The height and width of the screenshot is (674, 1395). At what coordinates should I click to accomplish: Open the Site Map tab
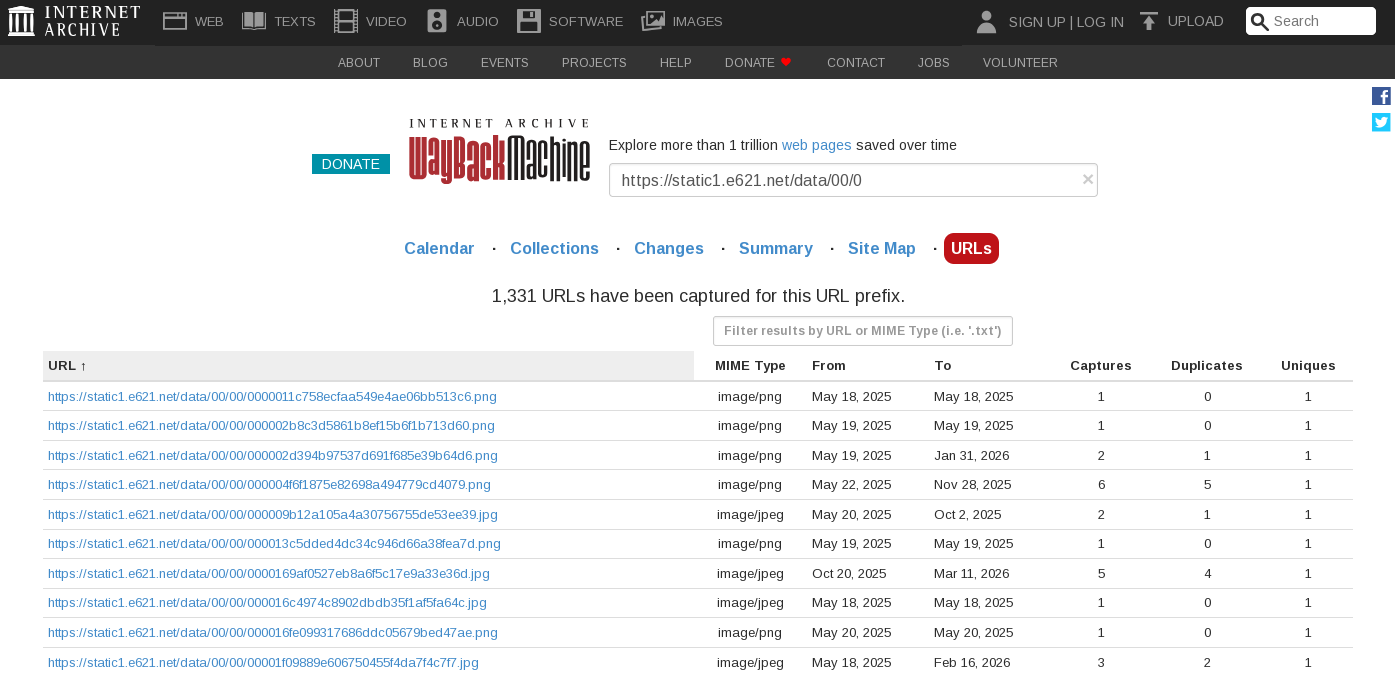pyautogui.click(x=882, y=248)
